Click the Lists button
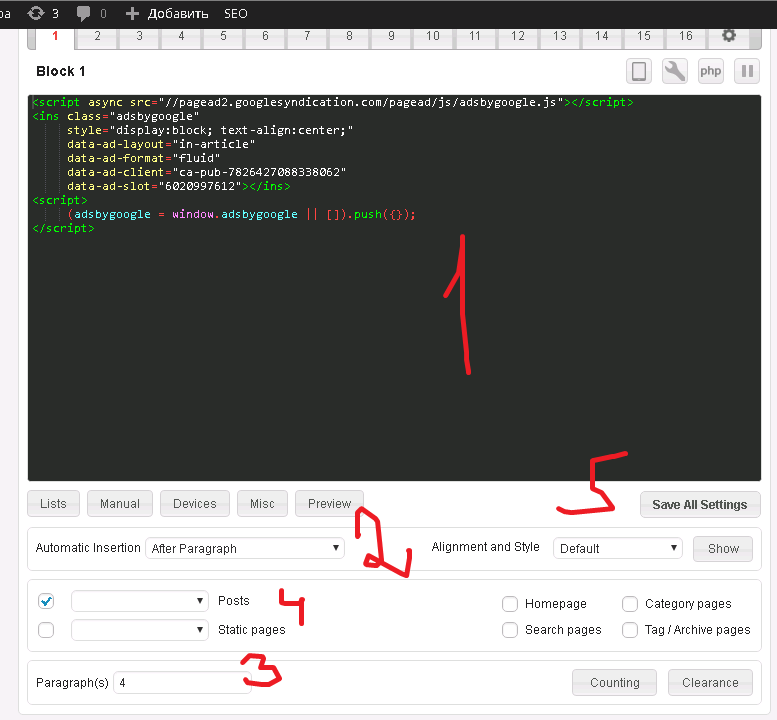This screenshot has width=777, height=720. (53, 504)
